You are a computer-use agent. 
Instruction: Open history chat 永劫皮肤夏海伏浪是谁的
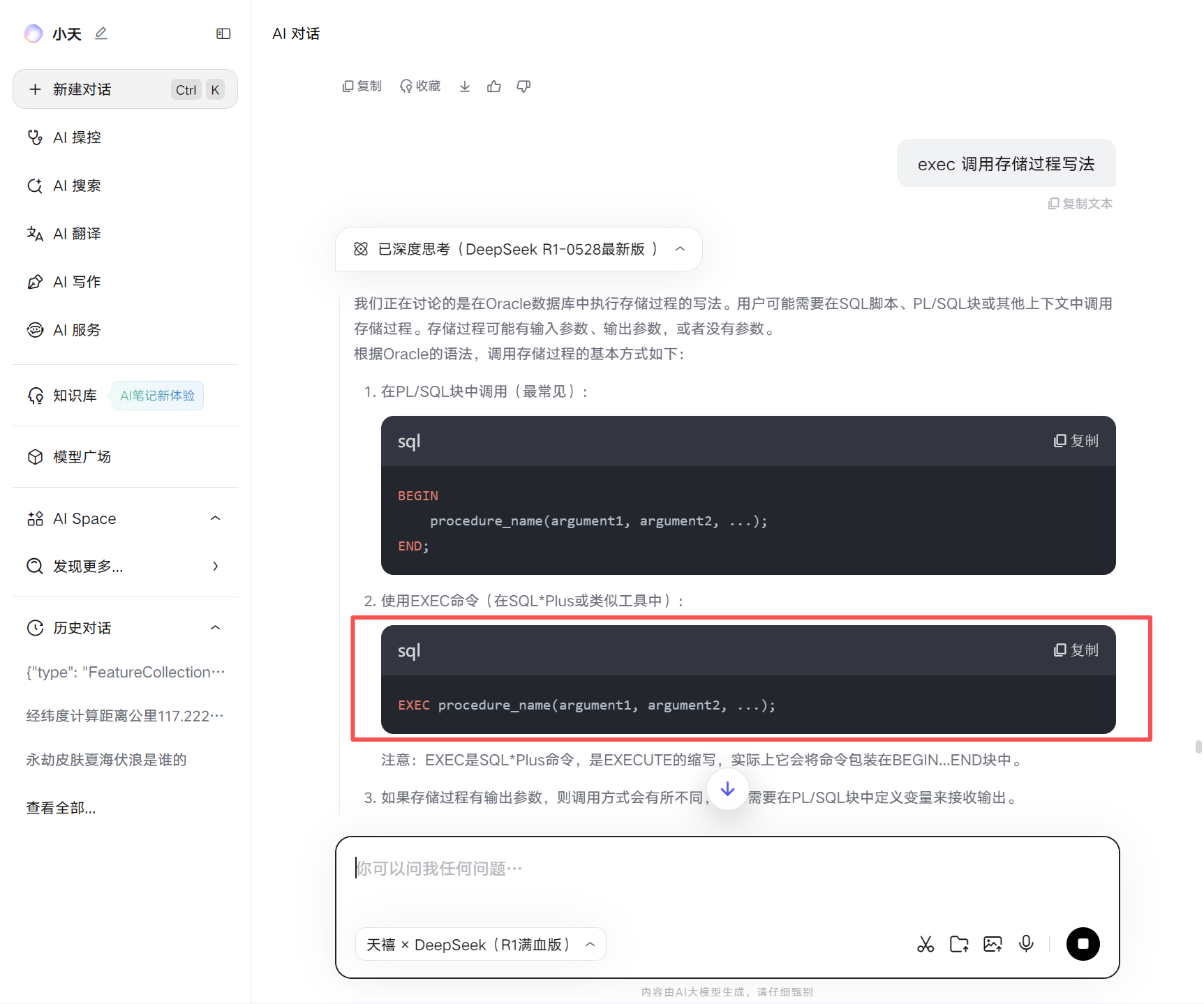(x=107, y=760)
